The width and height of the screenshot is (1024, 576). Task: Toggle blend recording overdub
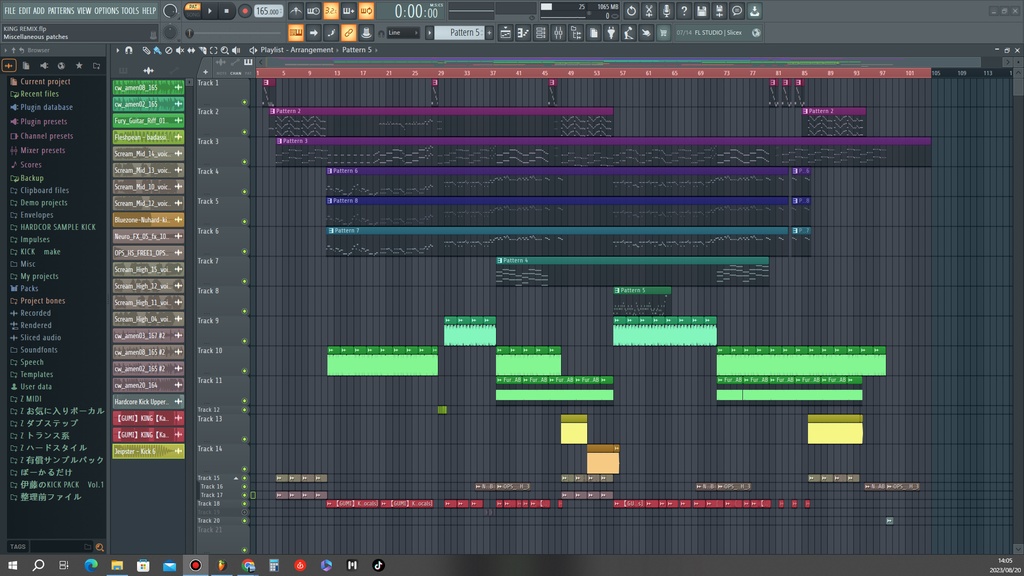click(x=349, y=10)
